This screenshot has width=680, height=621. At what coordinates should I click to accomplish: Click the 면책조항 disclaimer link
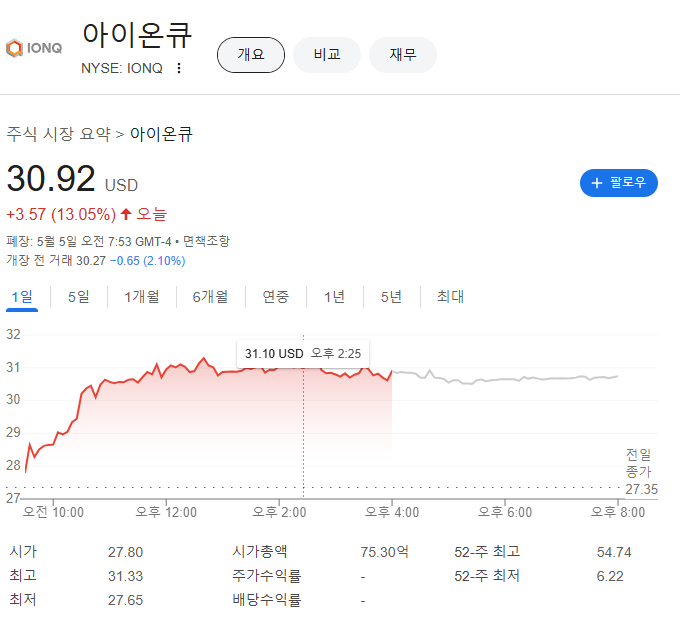[206, 241]
